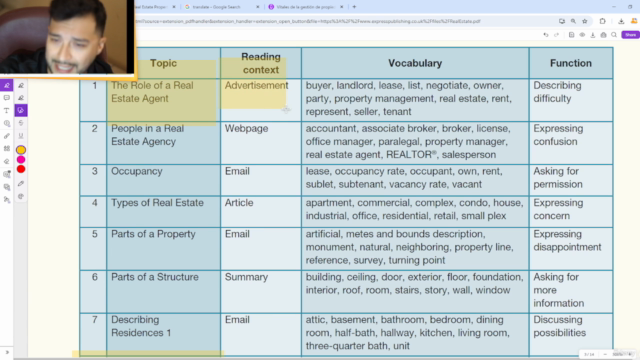640x360 pixels.
Task: Close the Vitales de la gestión tab
Action: tap(341, 7)
